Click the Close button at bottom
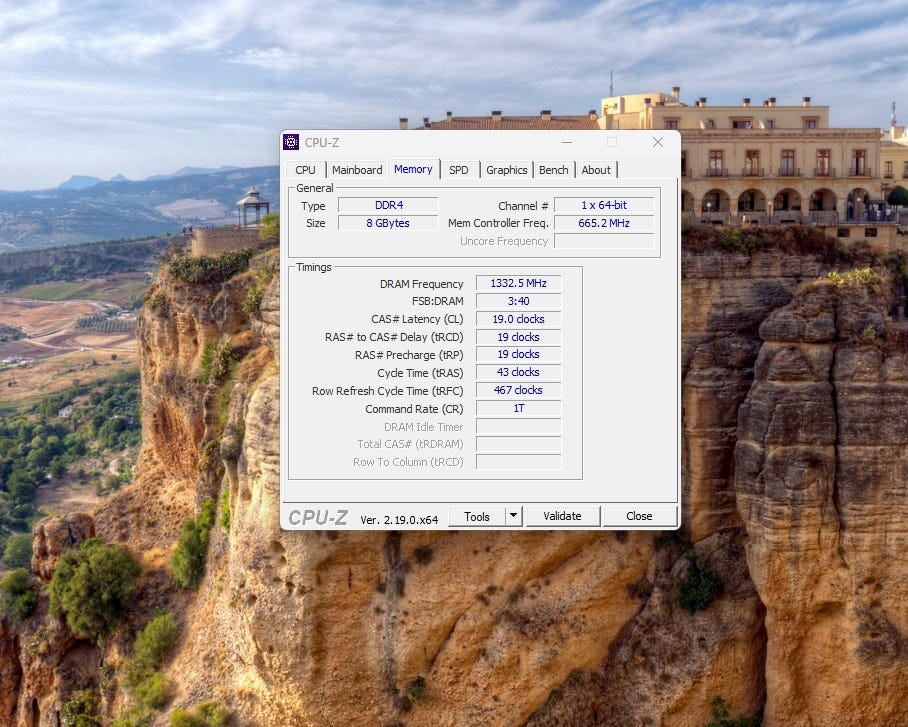Viewport: 908px width, 727px height. coord(639,516)
